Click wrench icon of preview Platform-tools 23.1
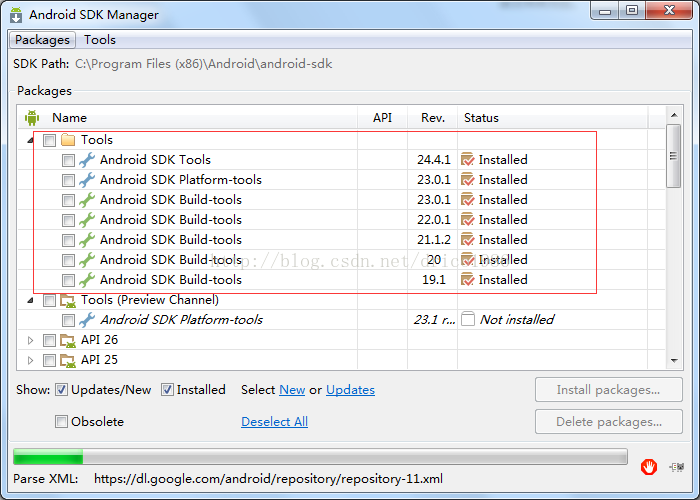700x500 pixels. tap(87, 320)
